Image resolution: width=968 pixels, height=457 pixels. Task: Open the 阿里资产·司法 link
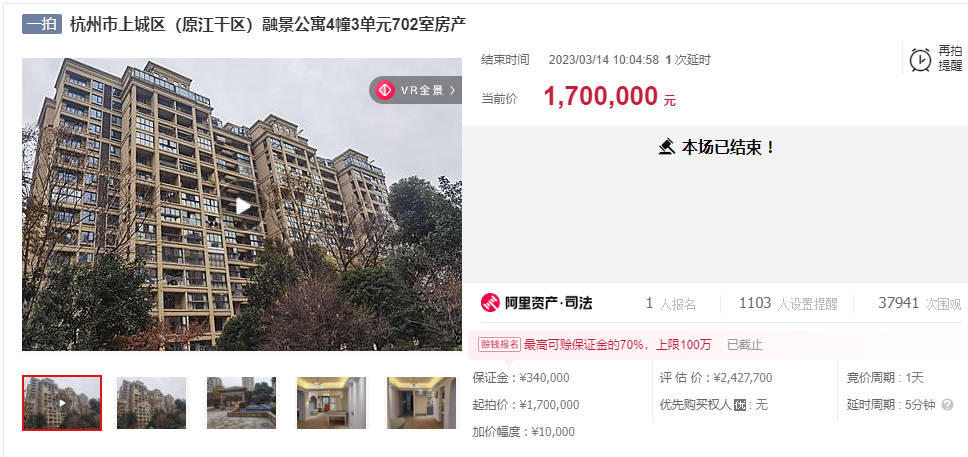pyautogui.click(x=536, y=303)
